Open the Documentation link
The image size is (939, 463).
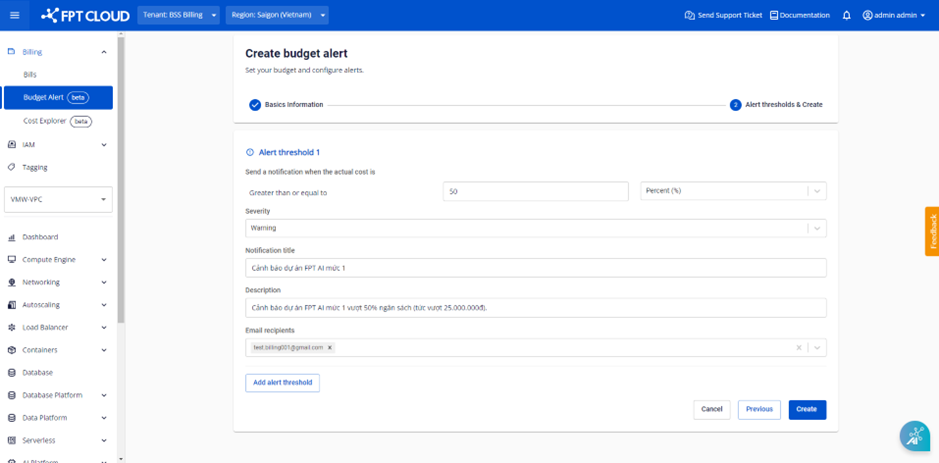(x=799, y=15)
